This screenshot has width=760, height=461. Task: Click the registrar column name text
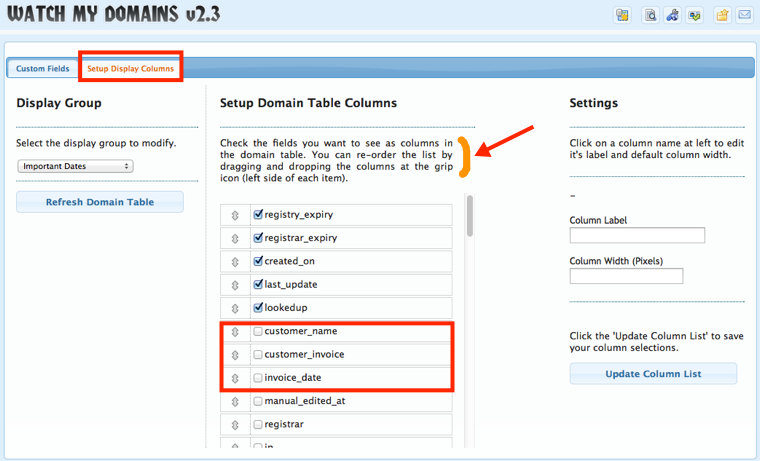pyautogui.click(x=284, y=424)
